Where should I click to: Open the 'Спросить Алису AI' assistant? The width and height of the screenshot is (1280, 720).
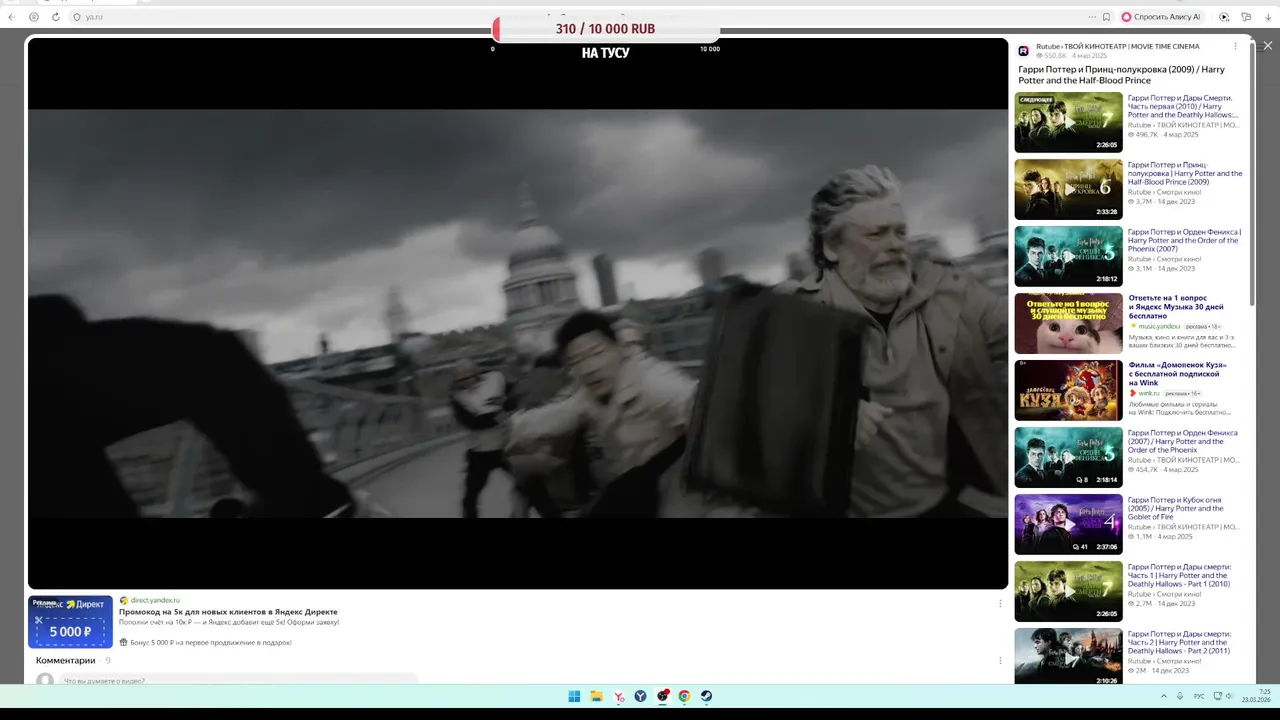point(1161,17)
